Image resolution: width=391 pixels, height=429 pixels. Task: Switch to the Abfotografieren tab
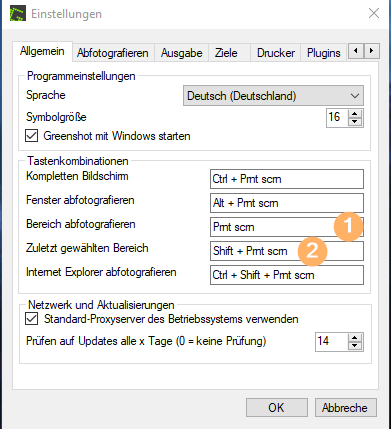click(113, 53)
